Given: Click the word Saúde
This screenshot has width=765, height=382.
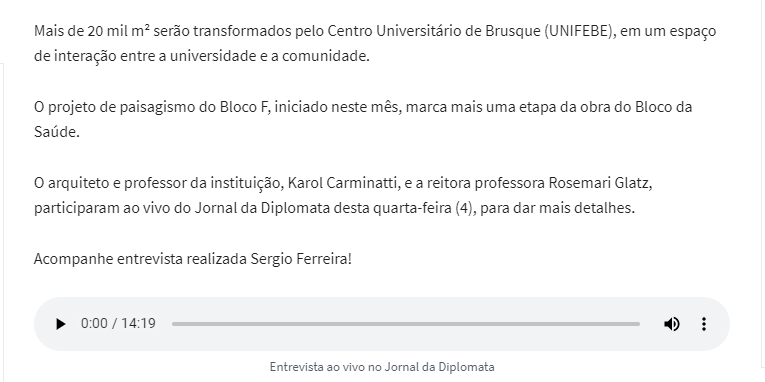Looking at the screenshot, I should [55, 132].
